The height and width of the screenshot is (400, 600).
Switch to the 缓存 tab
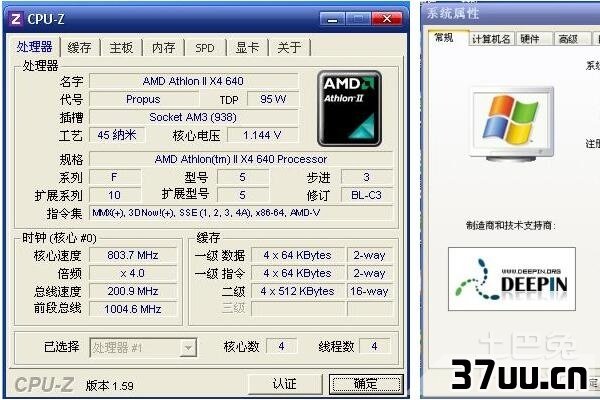pyautogui.click(x=79, y=48)
